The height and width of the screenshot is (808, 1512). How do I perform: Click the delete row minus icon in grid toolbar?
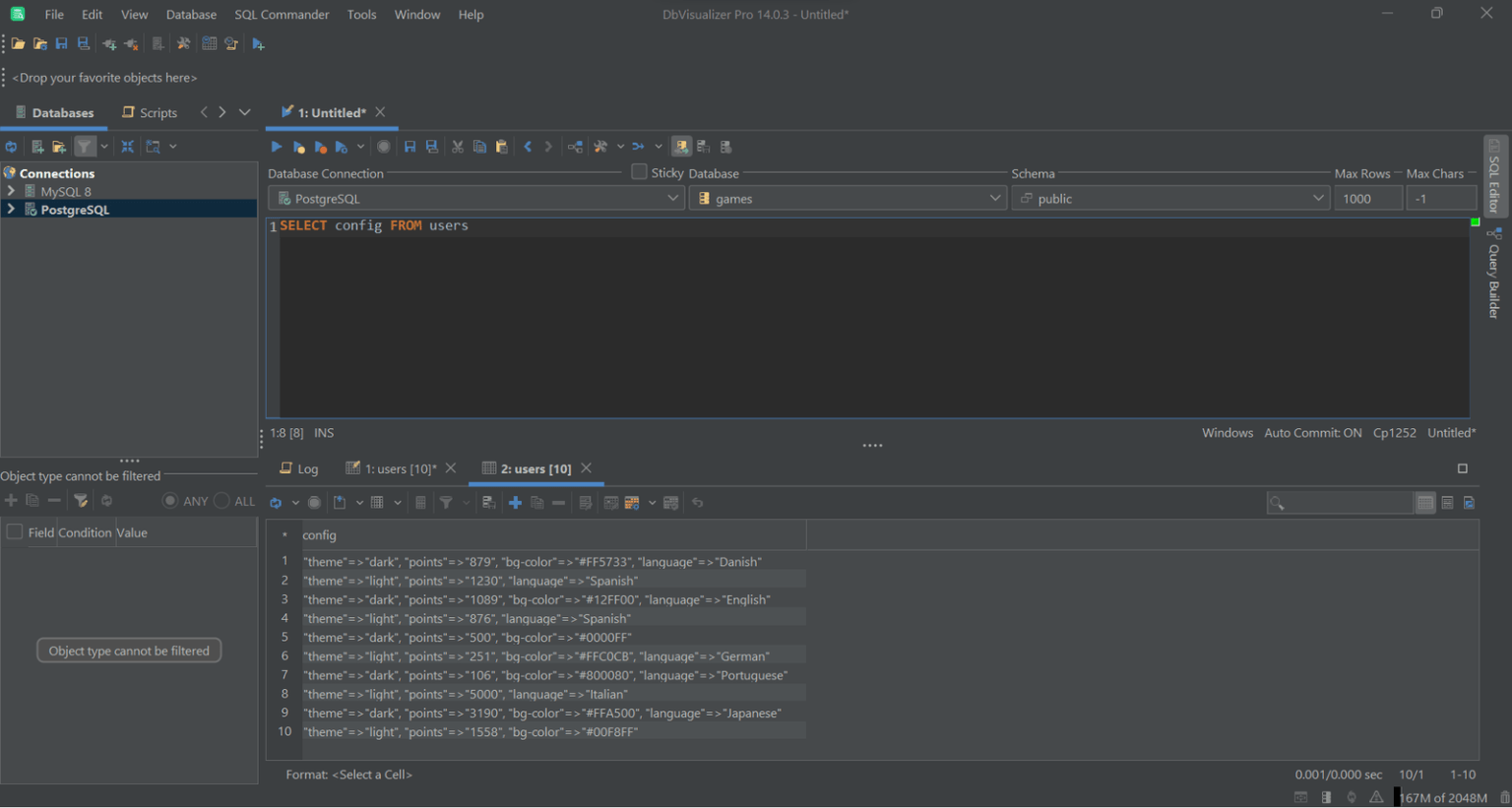coord(559,503)
